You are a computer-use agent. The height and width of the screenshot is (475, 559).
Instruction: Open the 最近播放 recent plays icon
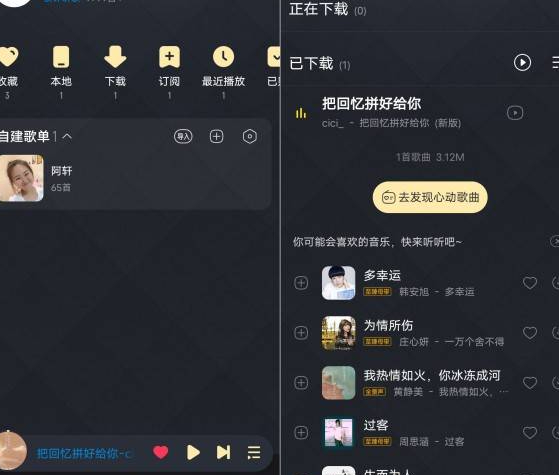tap(224, 57)
